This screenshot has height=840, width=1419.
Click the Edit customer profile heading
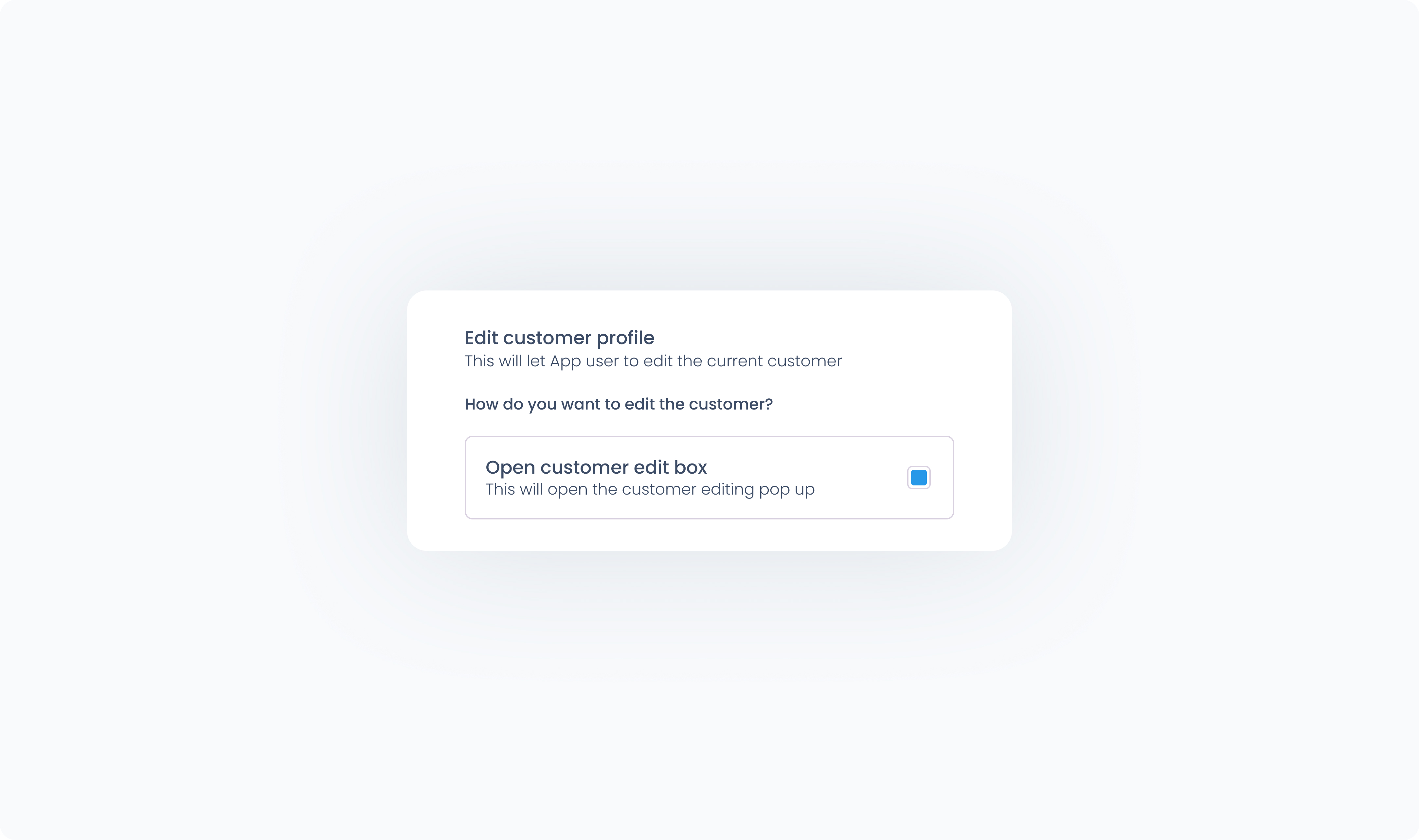[559, 338]
